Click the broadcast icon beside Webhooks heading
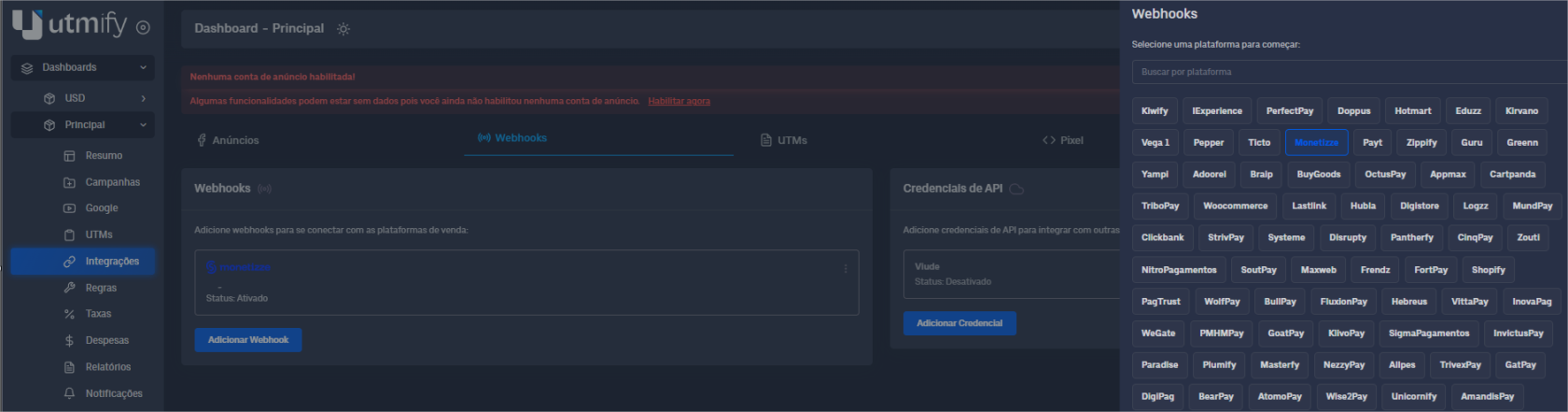 [265, 189]
